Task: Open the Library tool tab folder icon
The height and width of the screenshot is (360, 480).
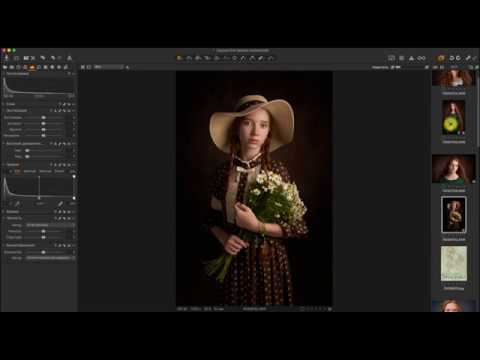Action: (5, 67)
